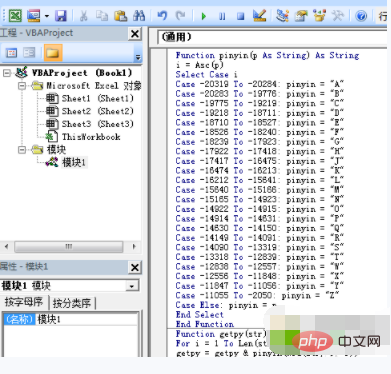Click the 'Case Else' code line

pyautogui.click(x=226, y=305)
